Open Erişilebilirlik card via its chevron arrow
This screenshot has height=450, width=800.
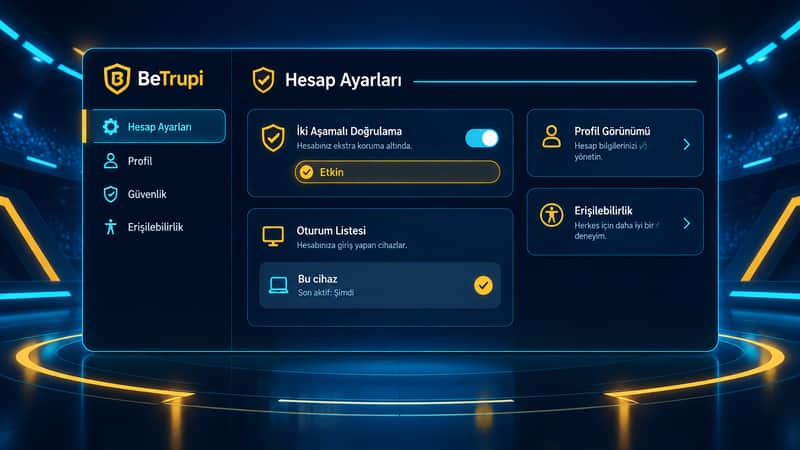pyautogui.click(x=687, y=223)
